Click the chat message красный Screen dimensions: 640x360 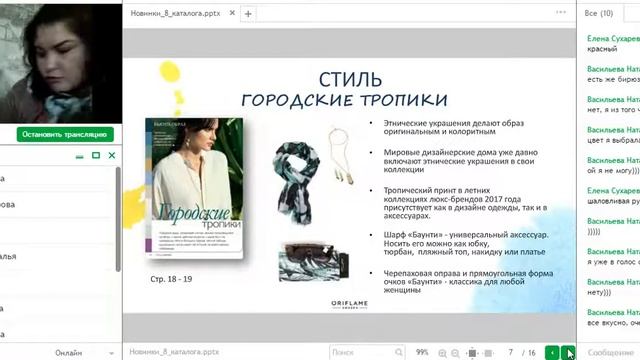[x=602, y=49]
